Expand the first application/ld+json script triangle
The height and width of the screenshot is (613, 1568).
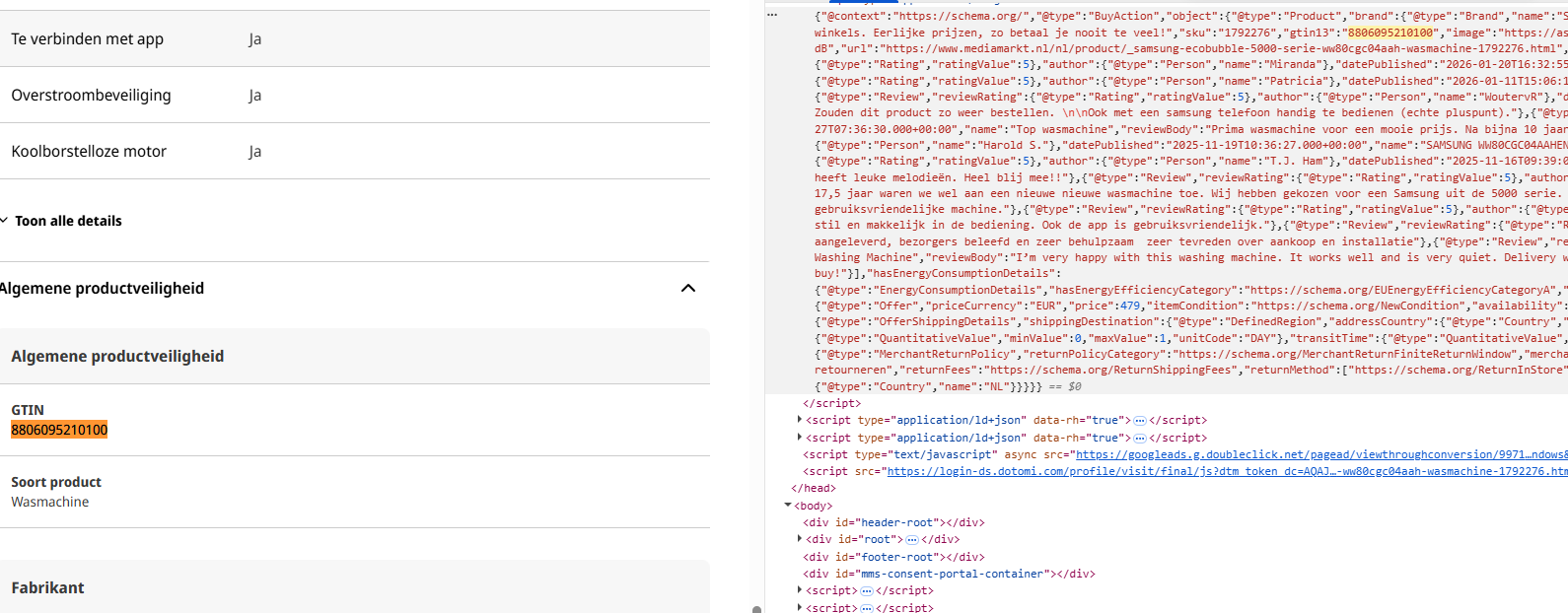click(799, 420)
